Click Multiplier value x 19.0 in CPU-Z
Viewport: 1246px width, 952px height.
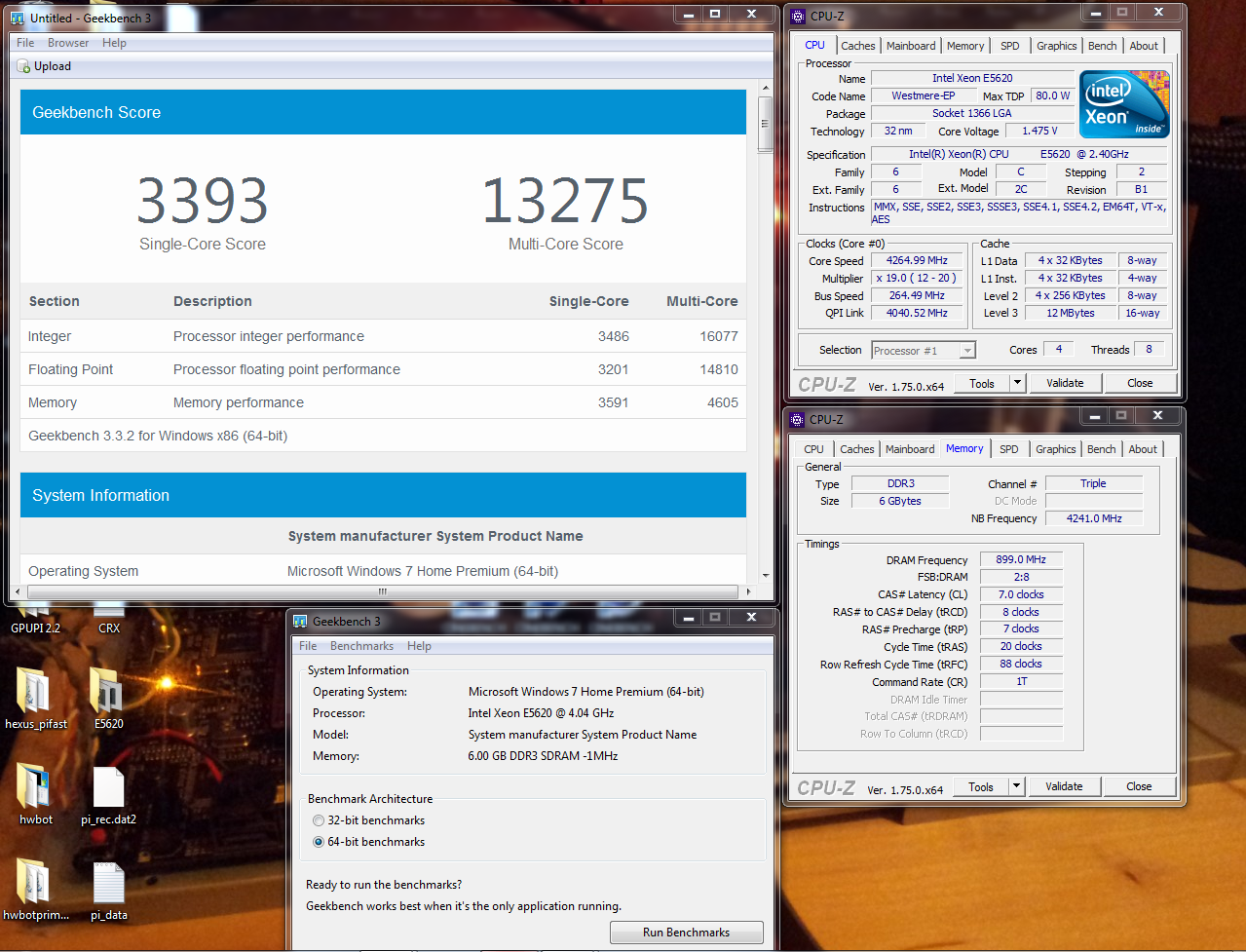click(917, 278)
